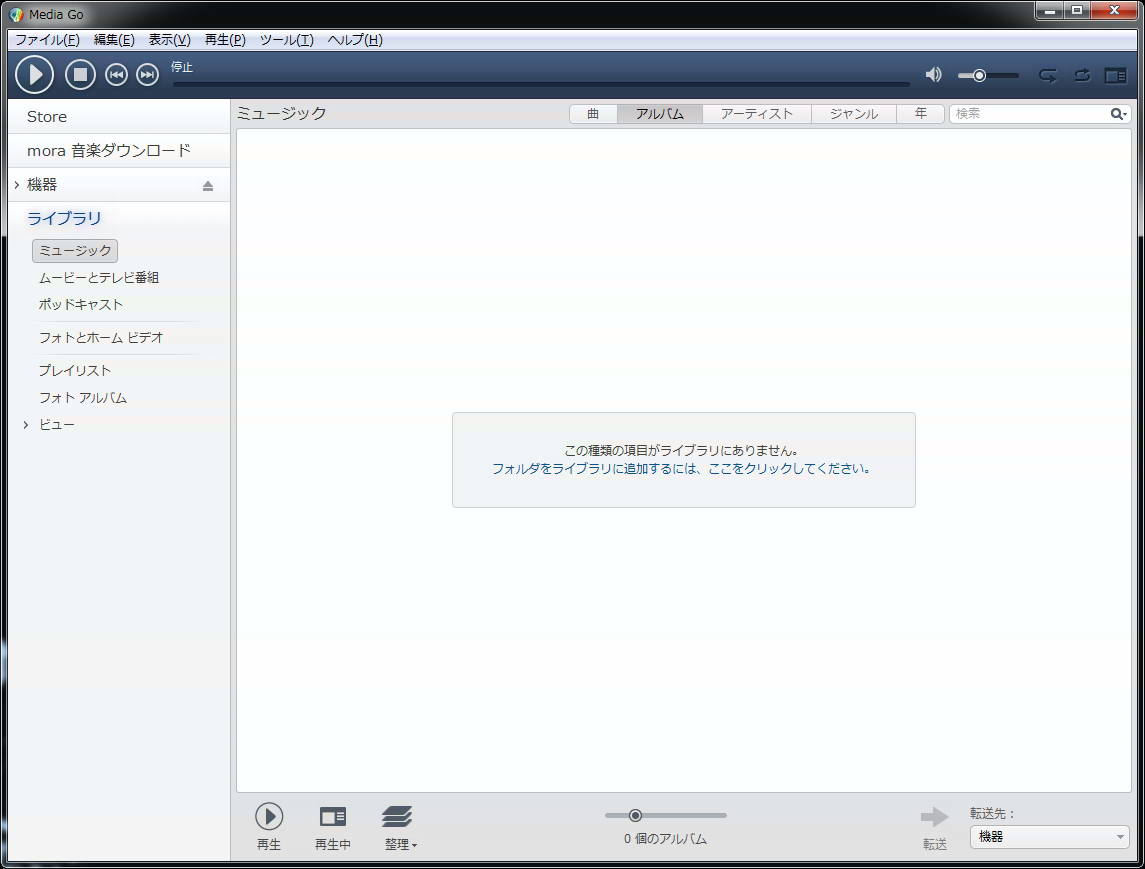Toggle repeat mode icon
This screenshot has height=869, width=1145.
[1048, 75]
